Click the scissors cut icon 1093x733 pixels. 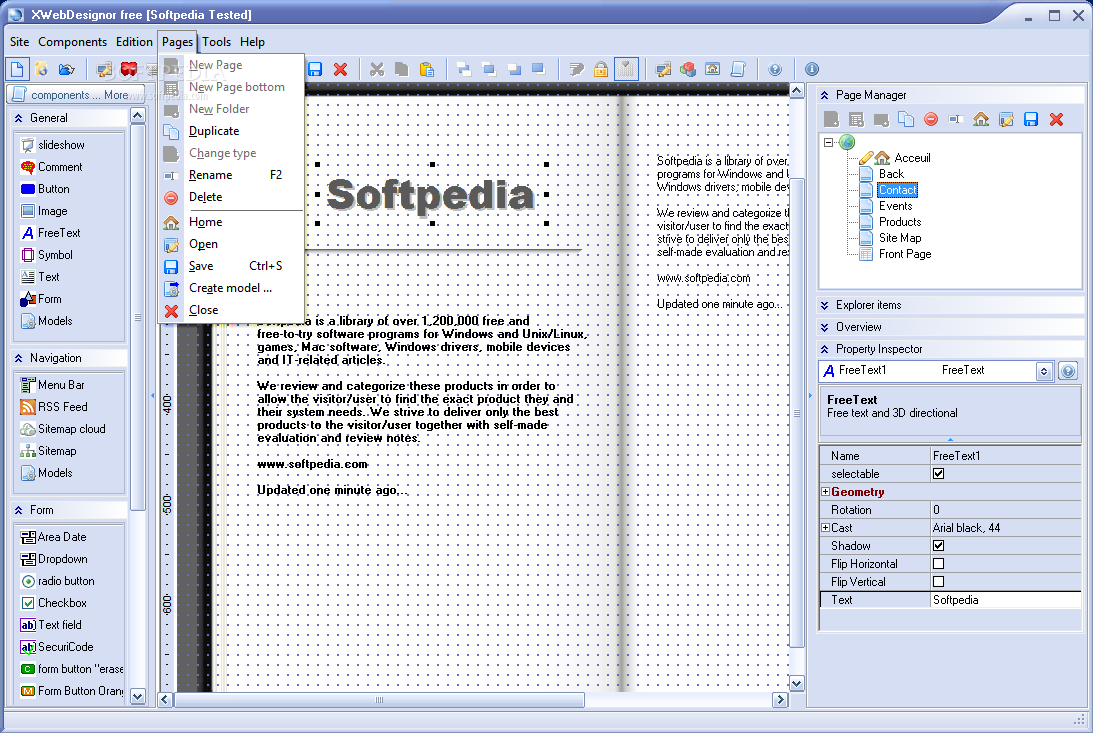point(377,69)
